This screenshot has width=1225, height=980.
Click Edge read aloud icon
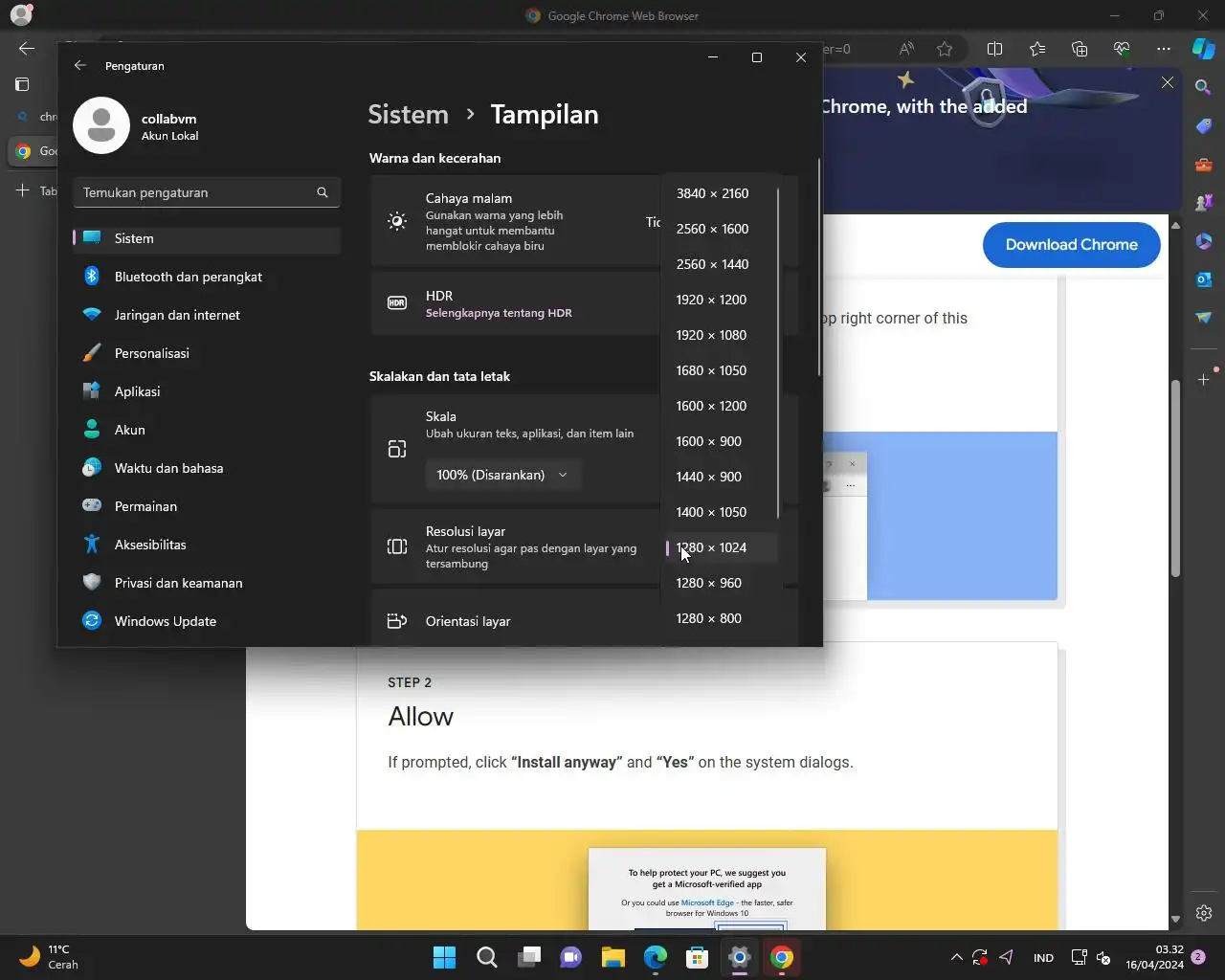(906, 49)
